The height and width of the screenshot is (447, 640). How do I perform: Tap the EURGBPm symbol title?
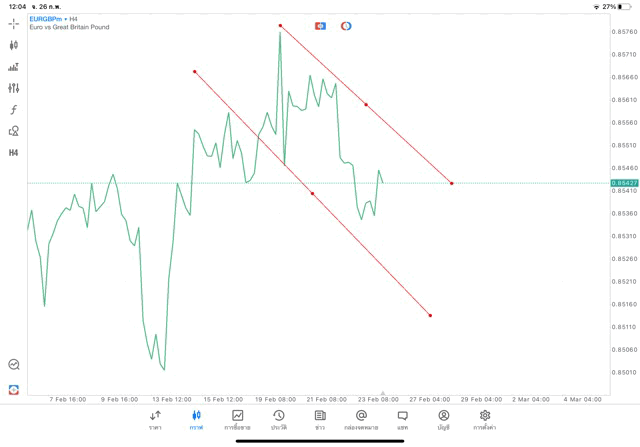click(47, 18)
